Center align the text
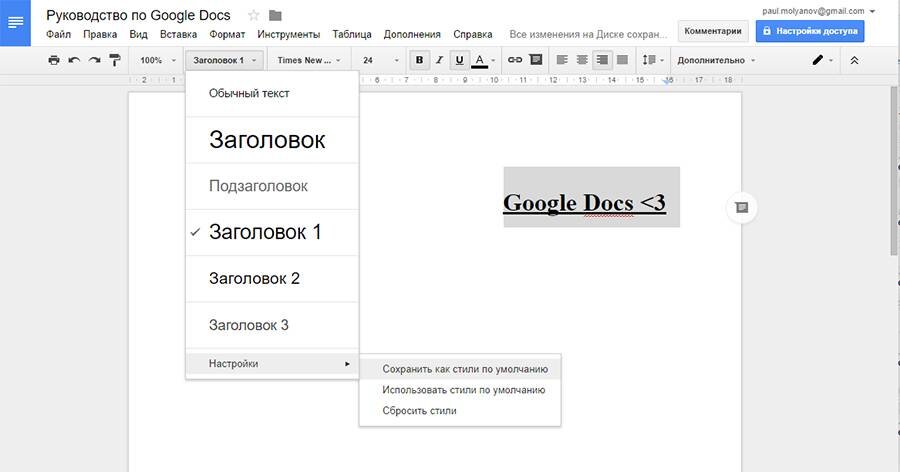This screenshot has height=472, width=900. (x=582, y=60)
